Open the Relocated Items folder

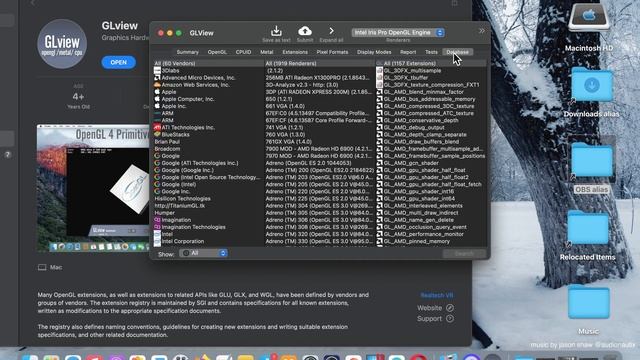tap(588, 228)
